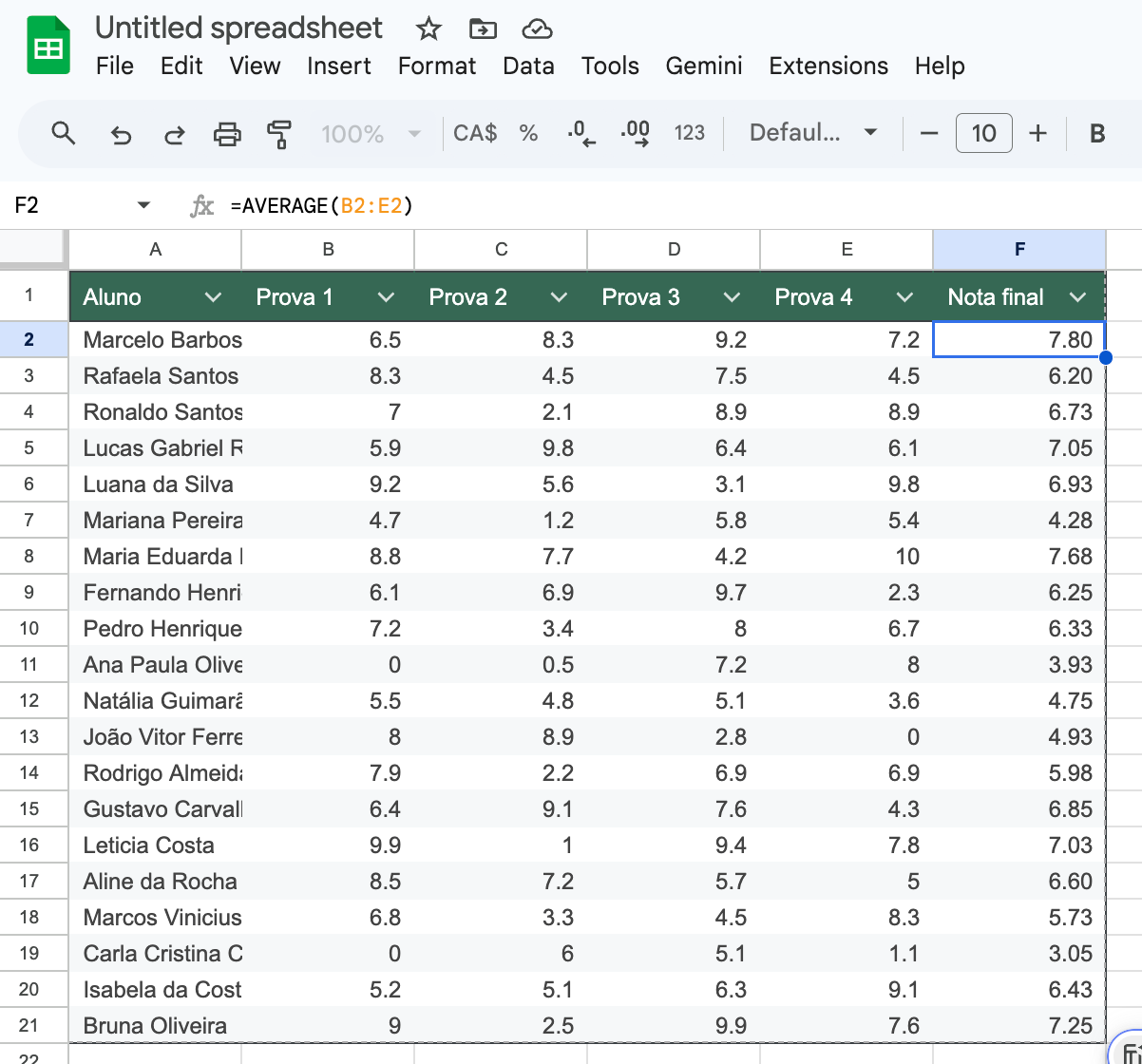1142x1064 pixels.
Task: Click Lucas Gabriel's Prova 2 value 9.8
Action: pyautogui.click(x=502, y=448)
